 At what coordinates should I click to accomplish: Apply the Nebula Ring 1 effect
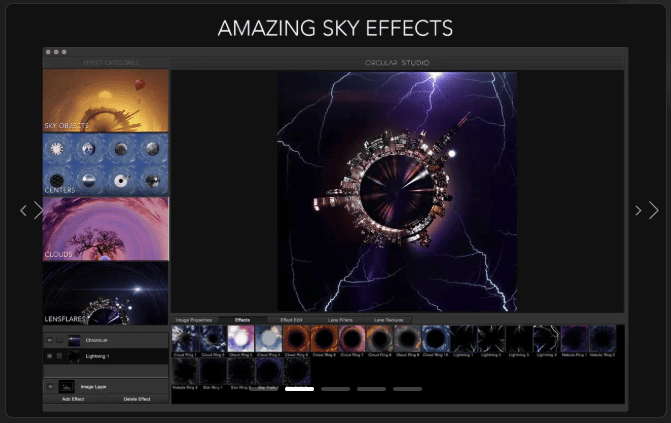(575, 339)
